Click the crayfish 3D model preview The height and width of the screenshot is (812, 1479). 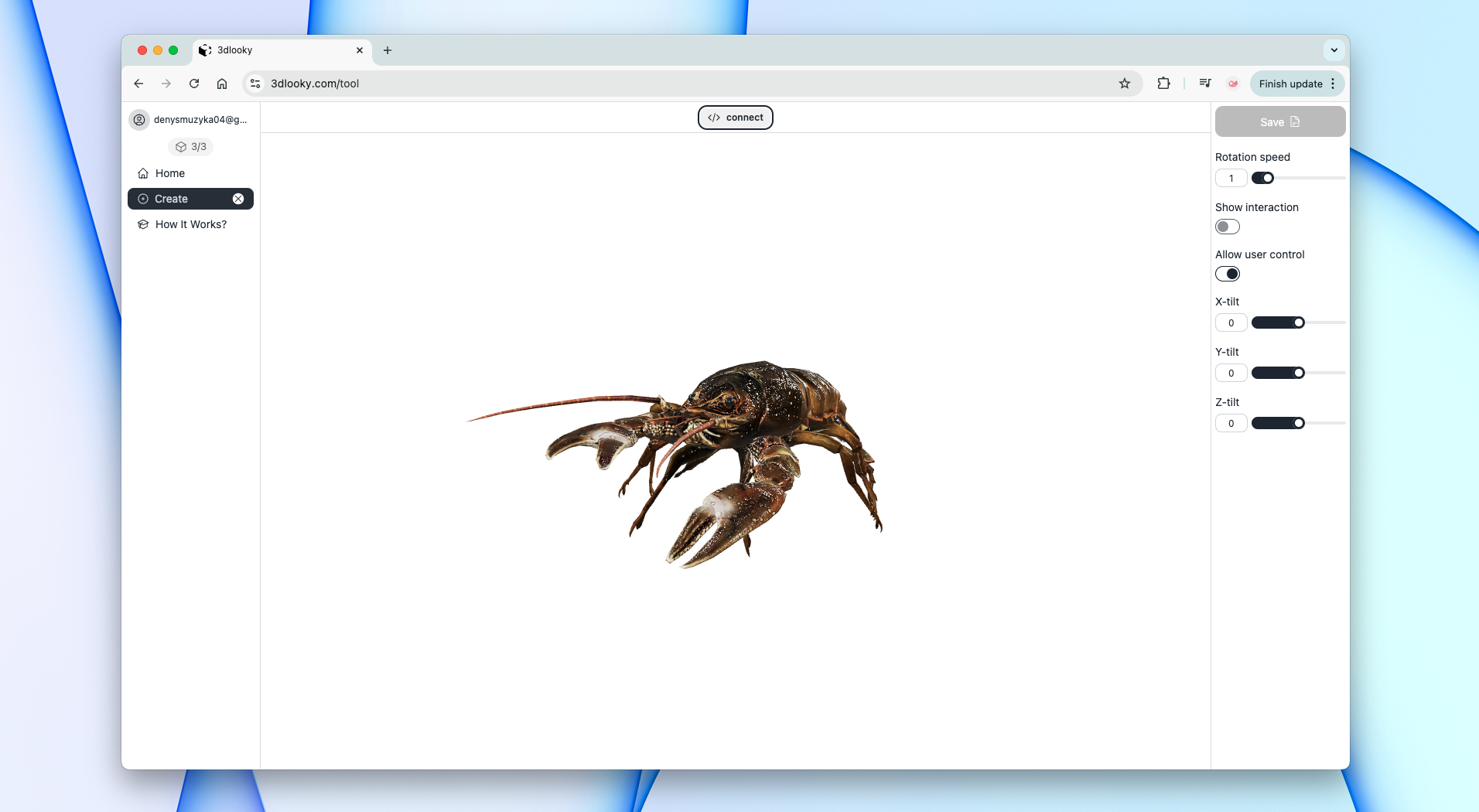click(675, 464)
